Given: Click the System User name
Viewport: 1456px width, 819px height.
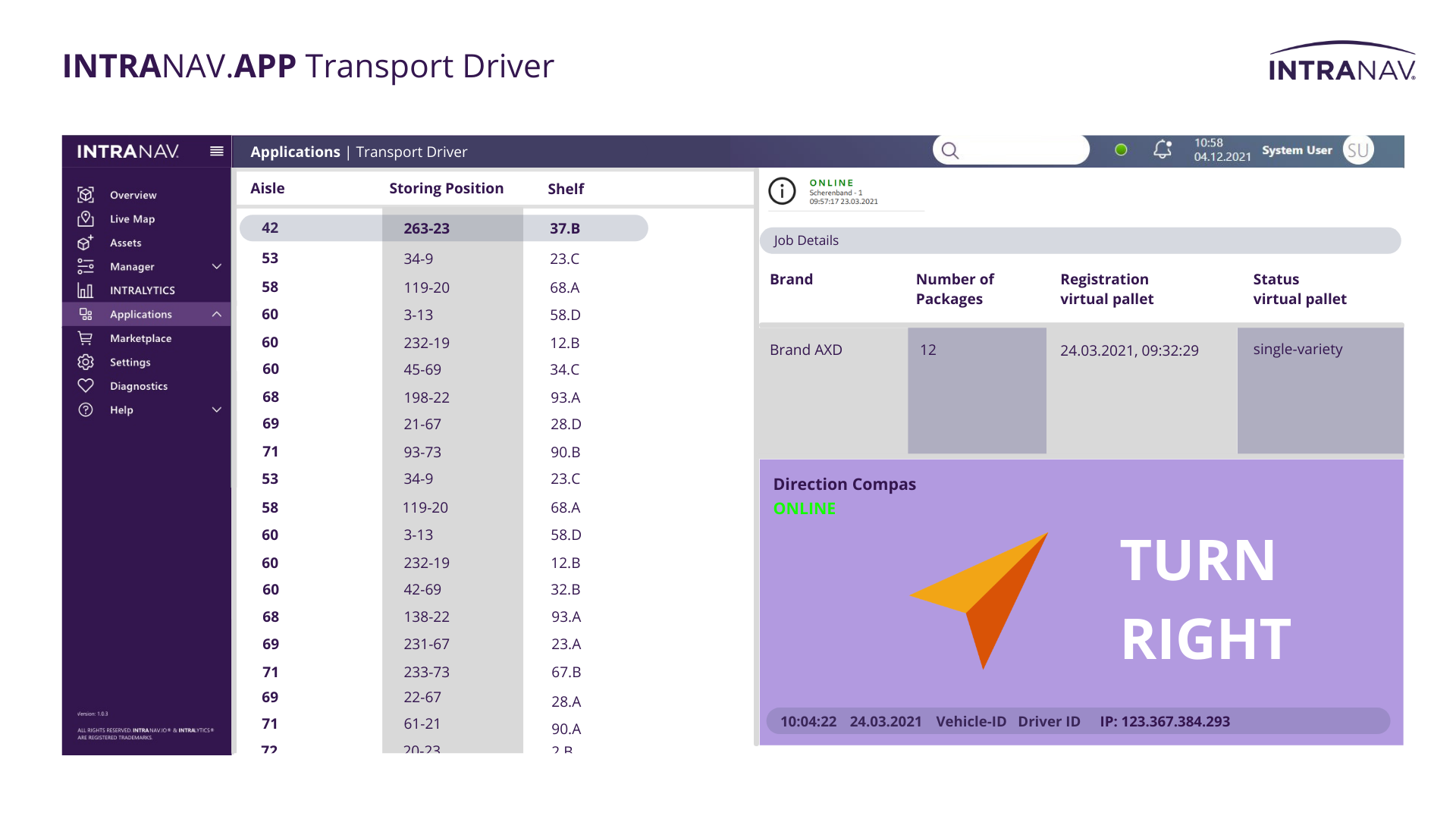Looking at the screenshot, I should (x=1297, y=150).
